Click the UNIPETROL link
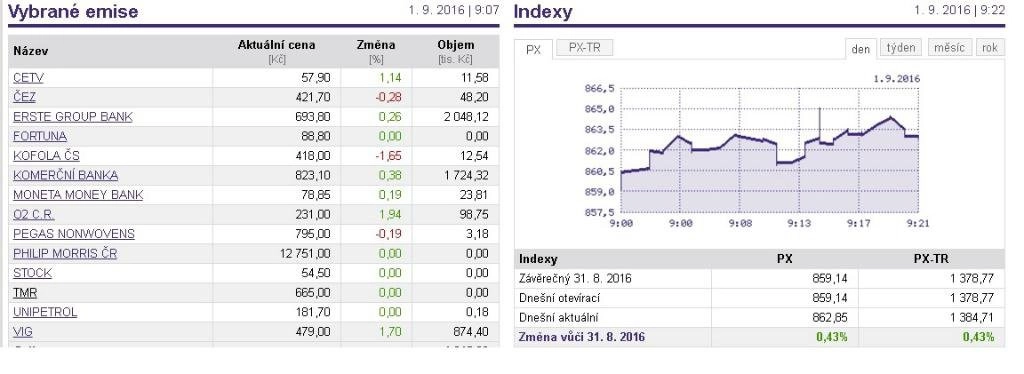Screen dimensions: 1024x374 coord(45,312)
